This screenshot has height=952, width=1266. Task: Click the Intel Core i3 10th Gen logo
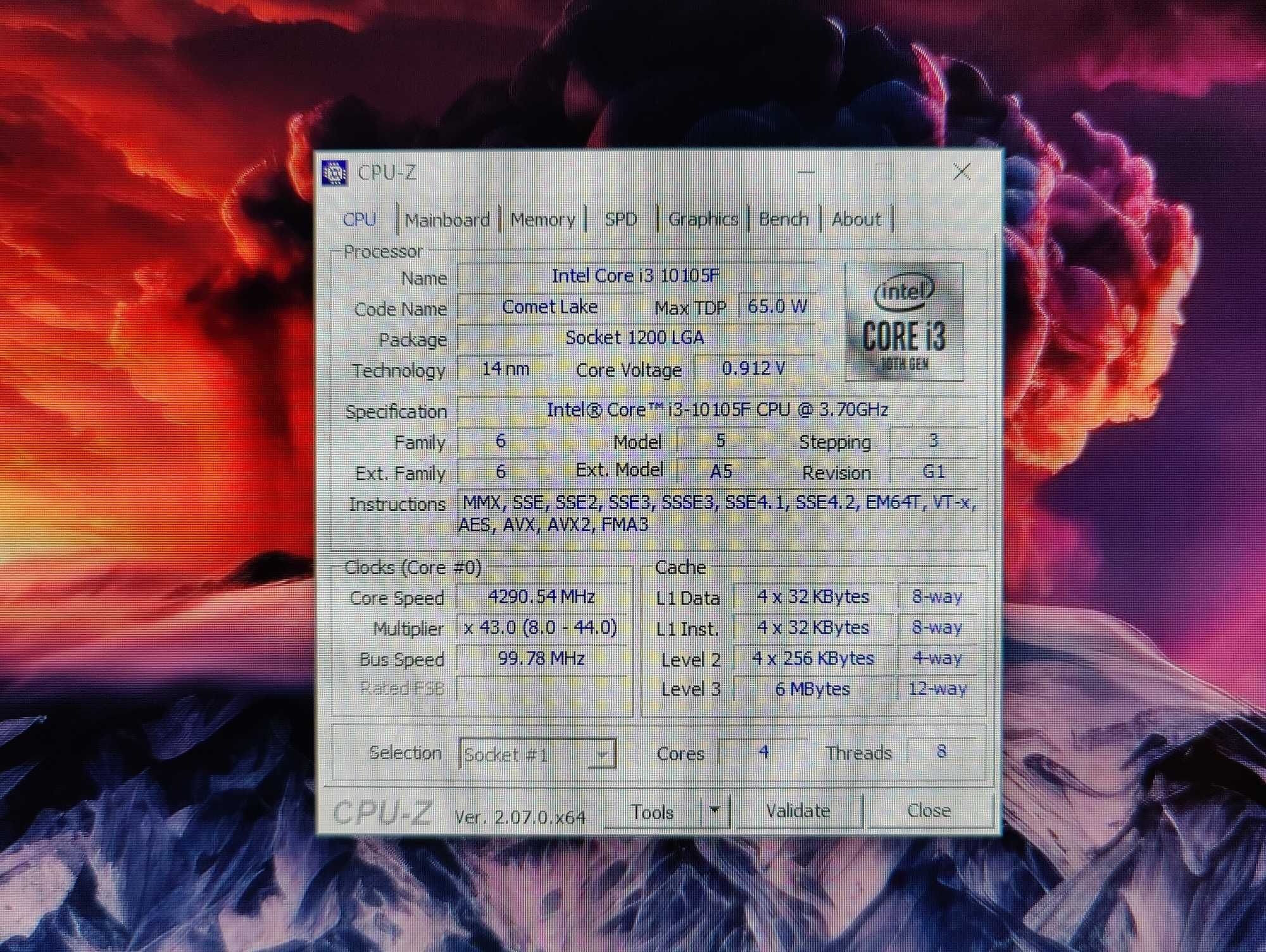(904, 322)
